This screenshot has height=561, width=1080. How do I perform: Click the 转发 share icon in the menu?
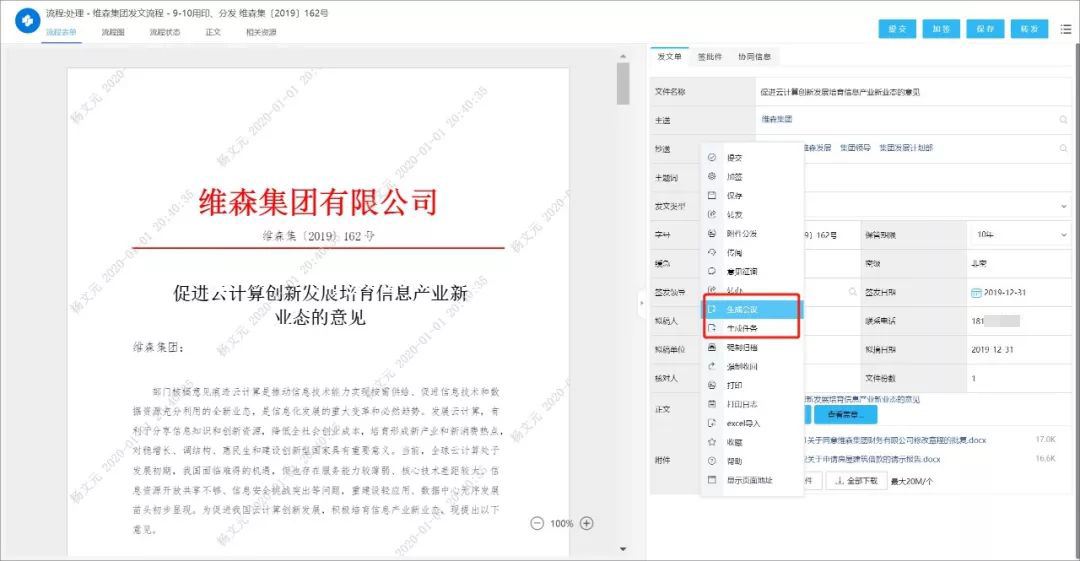pyautogui.click(x=712, y=214)
